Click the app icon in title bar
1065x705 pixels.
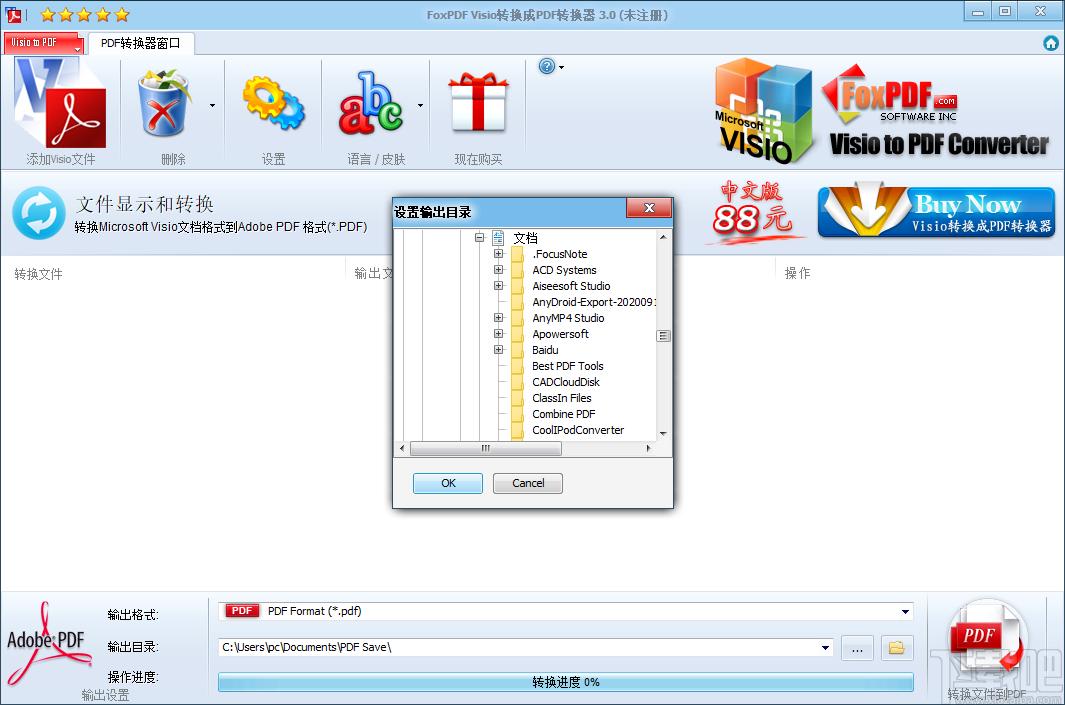pyautogui.click(x=13, y=14)
